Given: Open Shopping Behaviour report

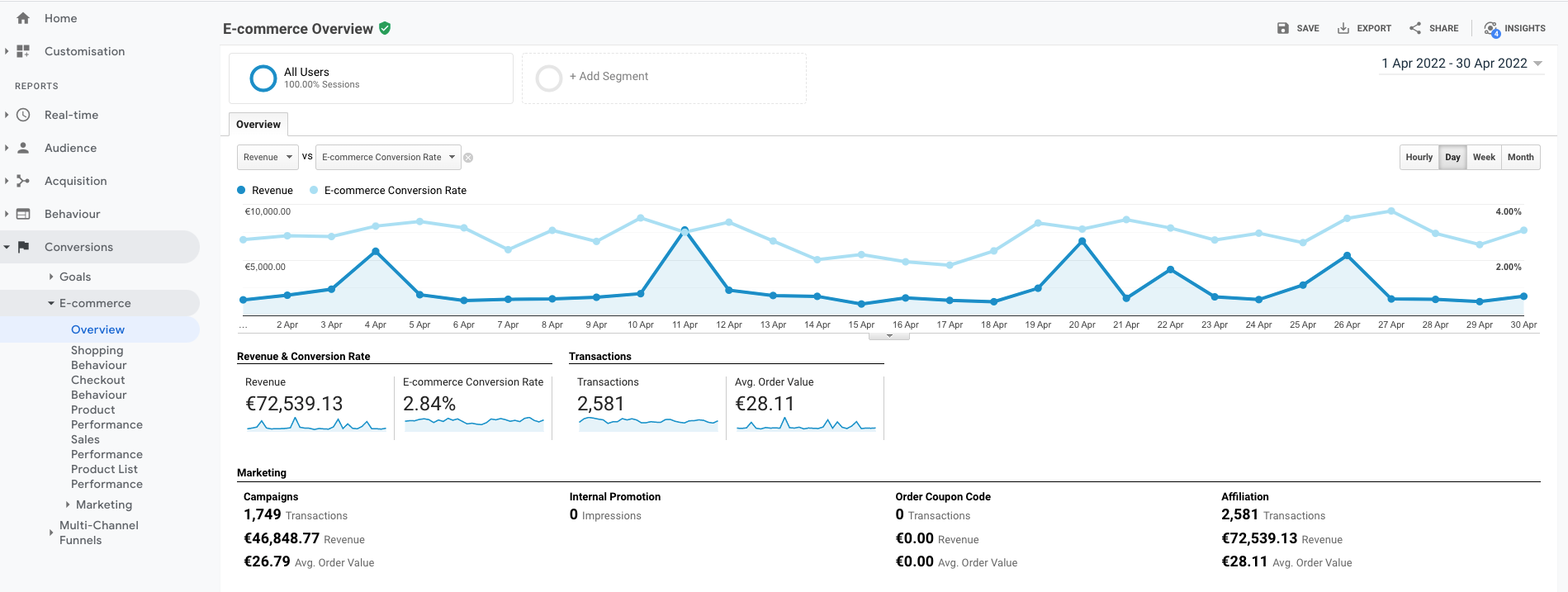Looking at the screenshot, I should point(99,358).
